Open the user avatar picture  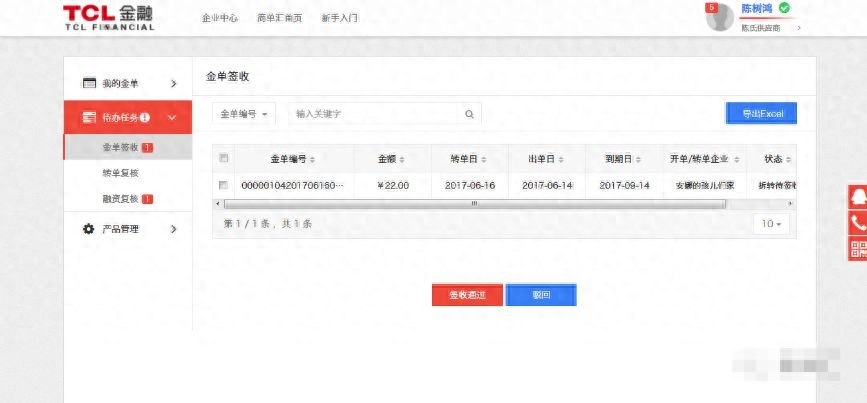click(x=720, y=18)
